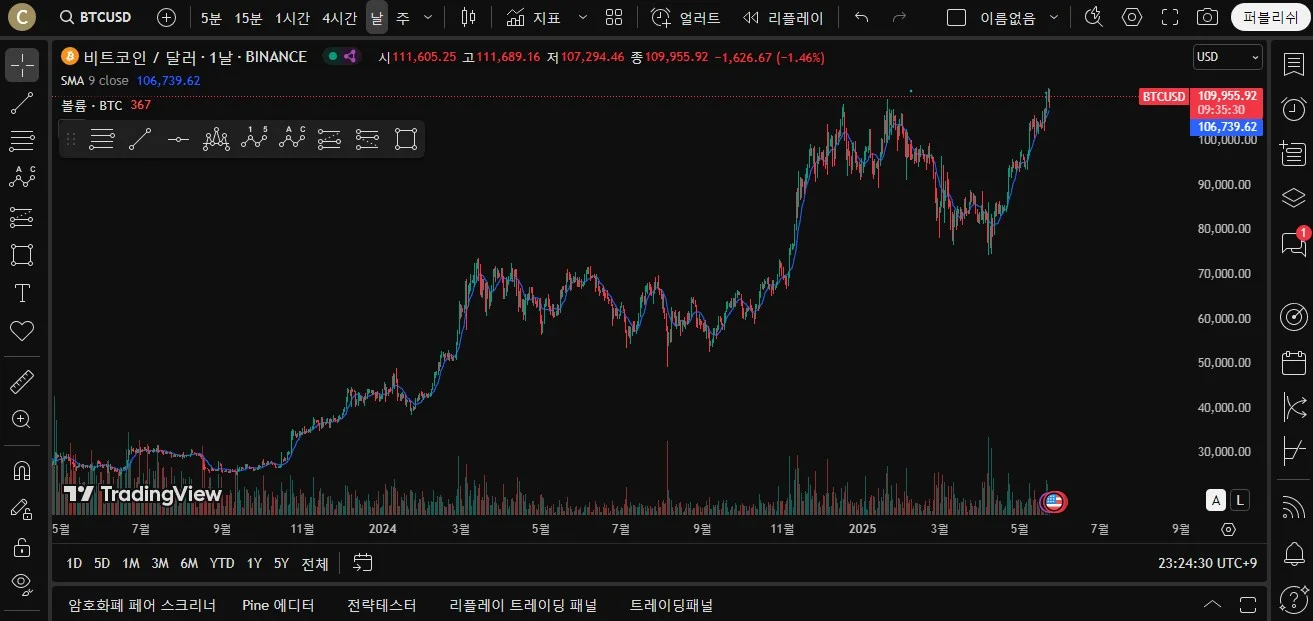Open the candle chart style dropdown
This screenshot has height=621, width=1313.
pos(469,17)
